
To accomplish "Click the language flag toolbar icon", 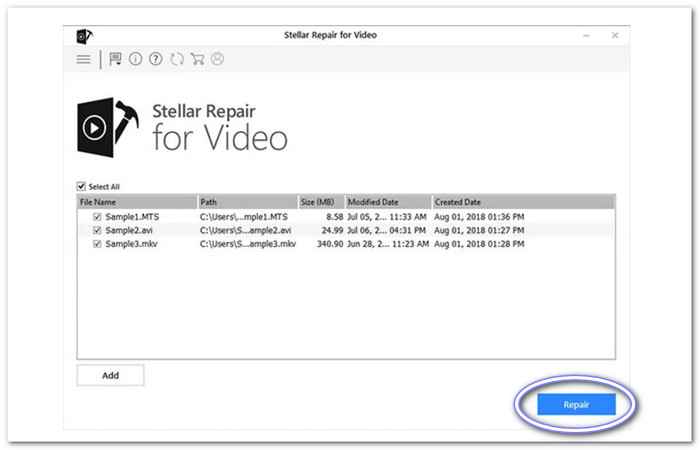I will click(116, 59).
